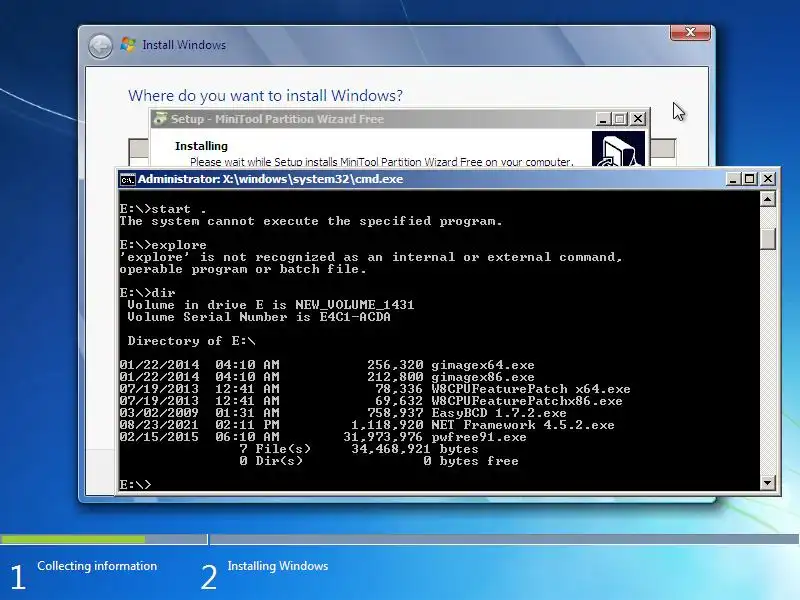
Task: Click the Installing heading in MiniTool Setup
Action: click(201, 146)
